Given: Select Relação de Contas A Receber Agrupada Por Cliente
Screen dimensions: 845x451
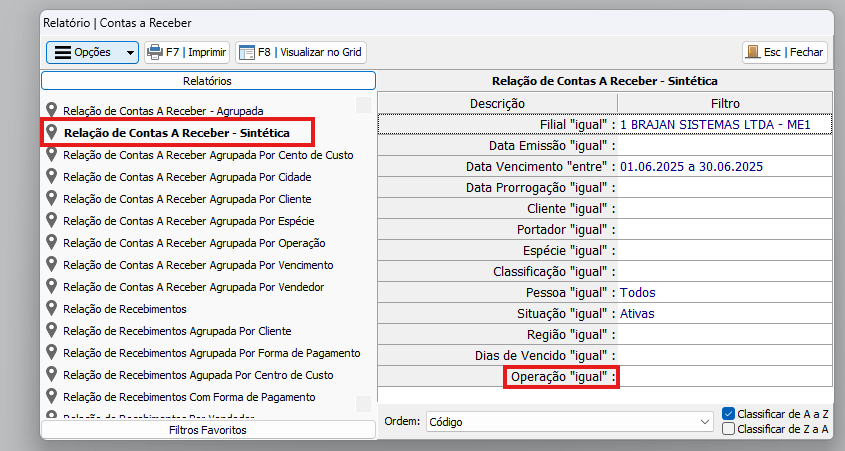Looking at the screenshot, I should (x=186, y=199).
